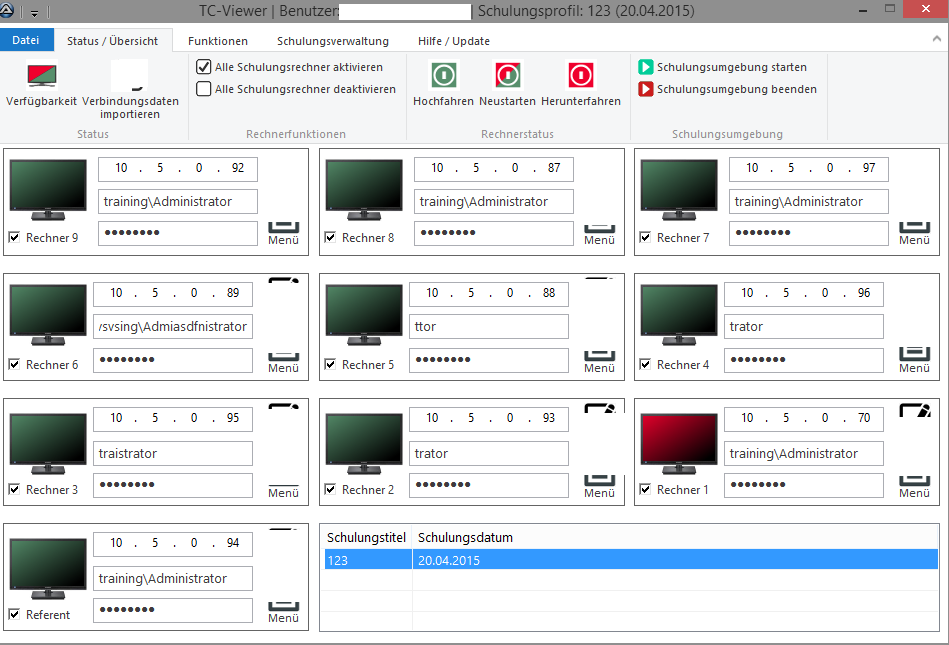Click the username field of Rechner 7
The height and width of the screenshot is (645, 949).
808,201
